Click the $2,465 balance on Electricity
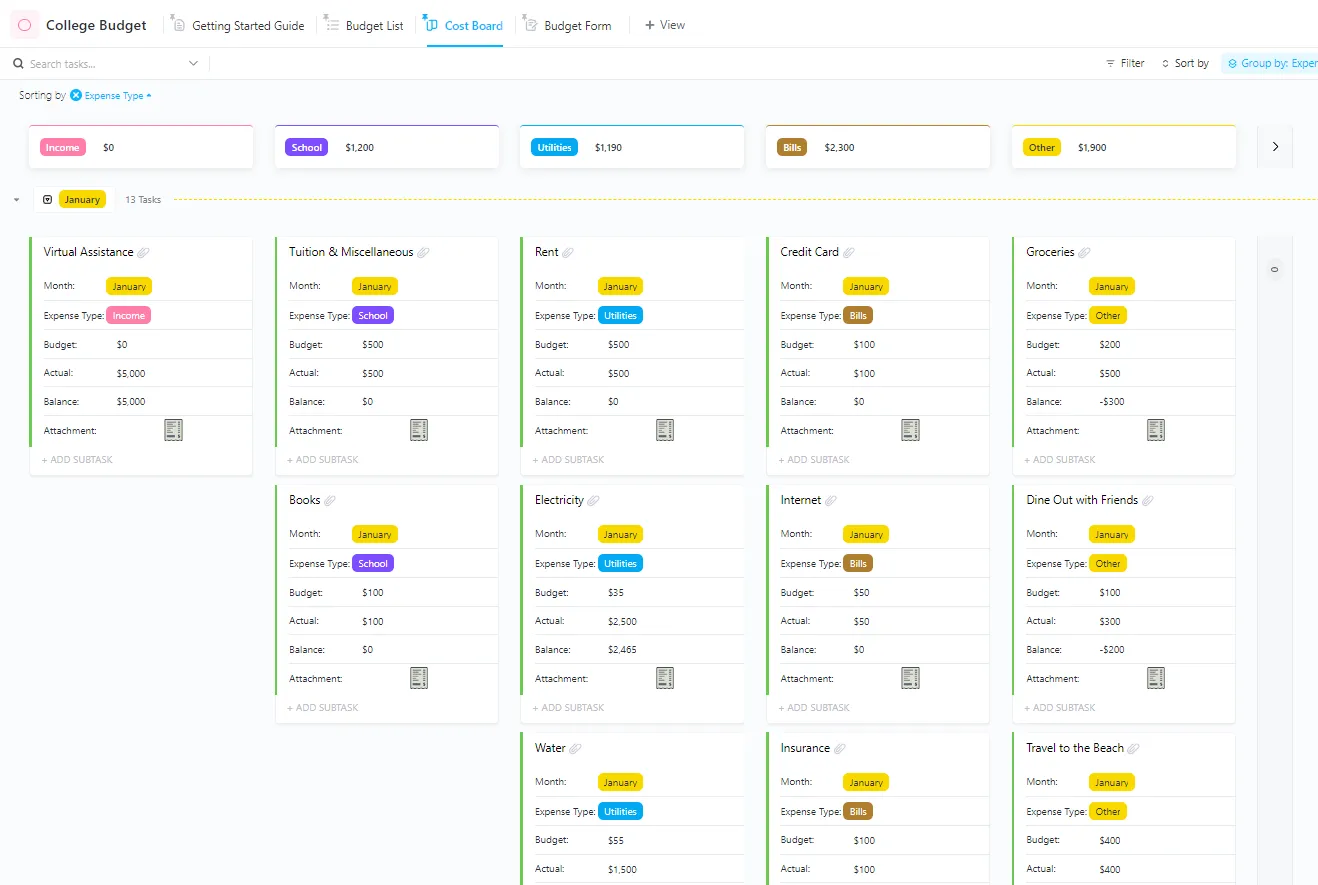The image size is (1318, 885). (x=622, y=650)
